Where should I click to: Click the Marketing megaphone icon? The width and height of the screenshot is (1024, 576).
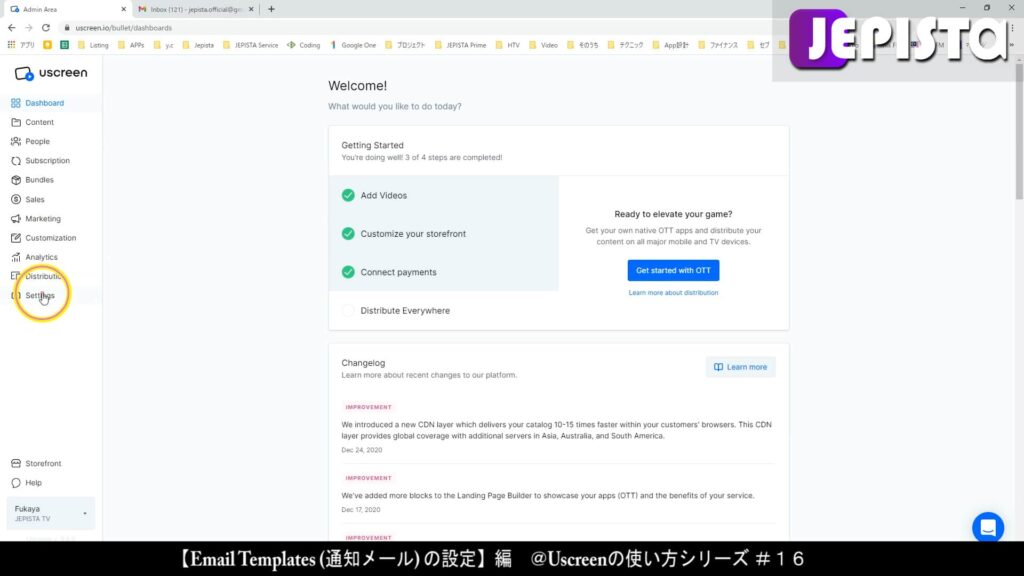click(x=16, y=219)
